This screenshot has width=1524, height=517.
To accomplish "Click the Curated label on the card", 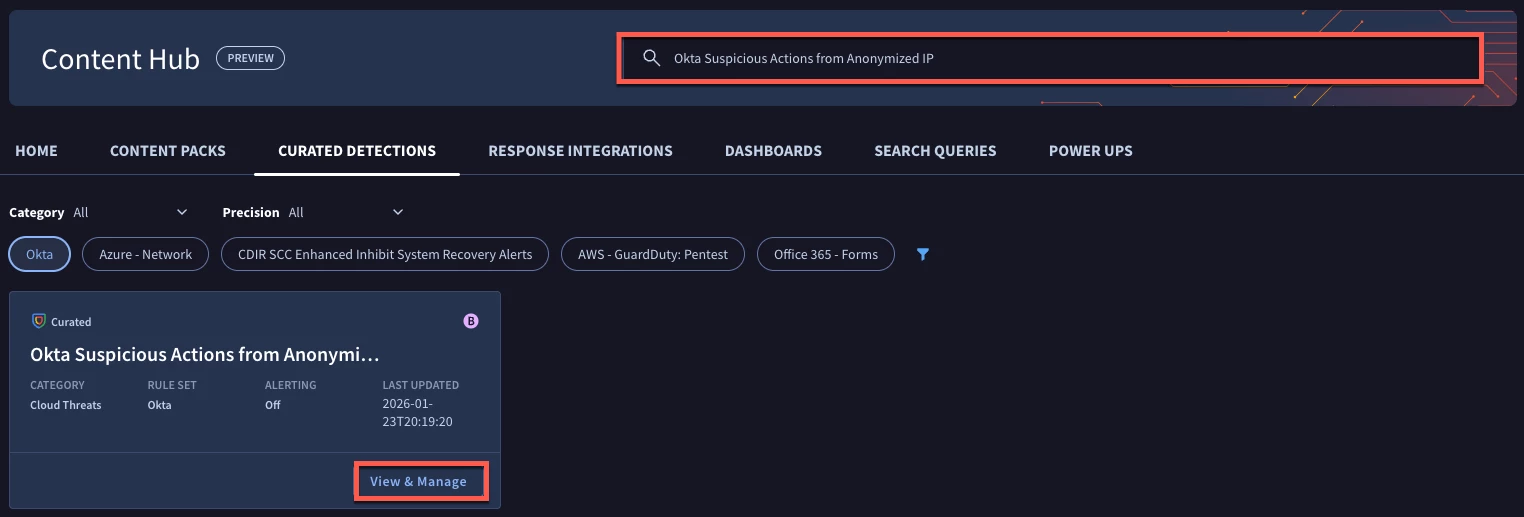I will [71, 322].
